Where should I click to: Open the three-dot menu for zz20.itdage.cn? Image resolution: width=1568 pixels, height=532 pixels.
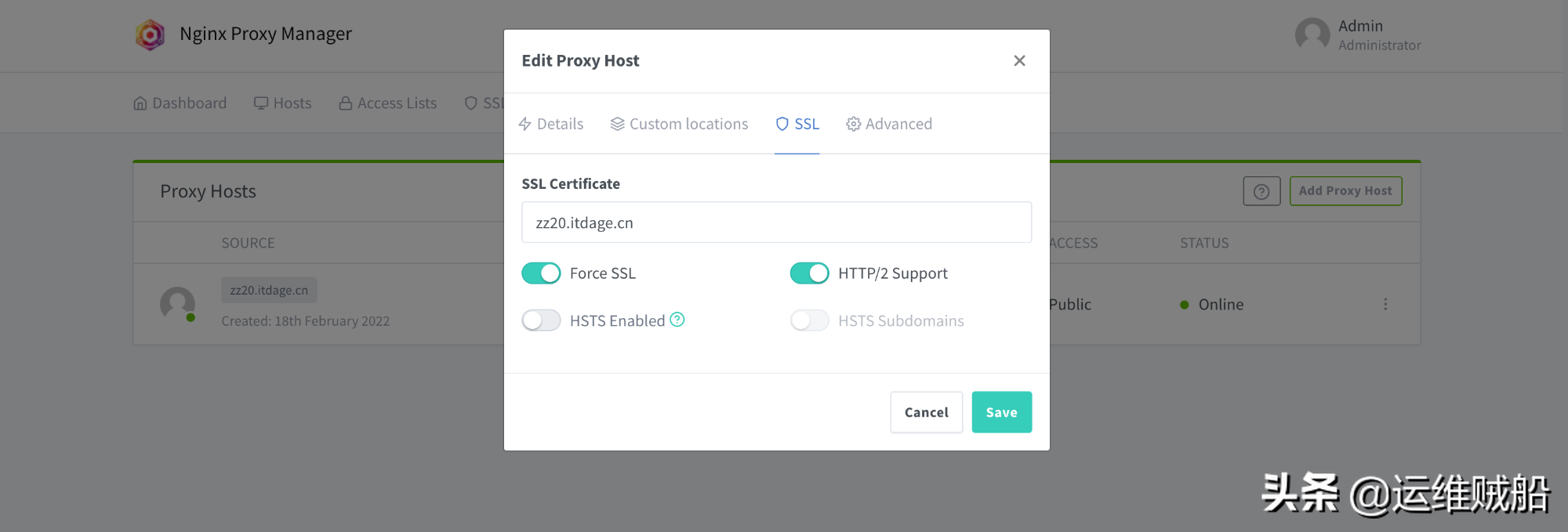click(1385, 304)
